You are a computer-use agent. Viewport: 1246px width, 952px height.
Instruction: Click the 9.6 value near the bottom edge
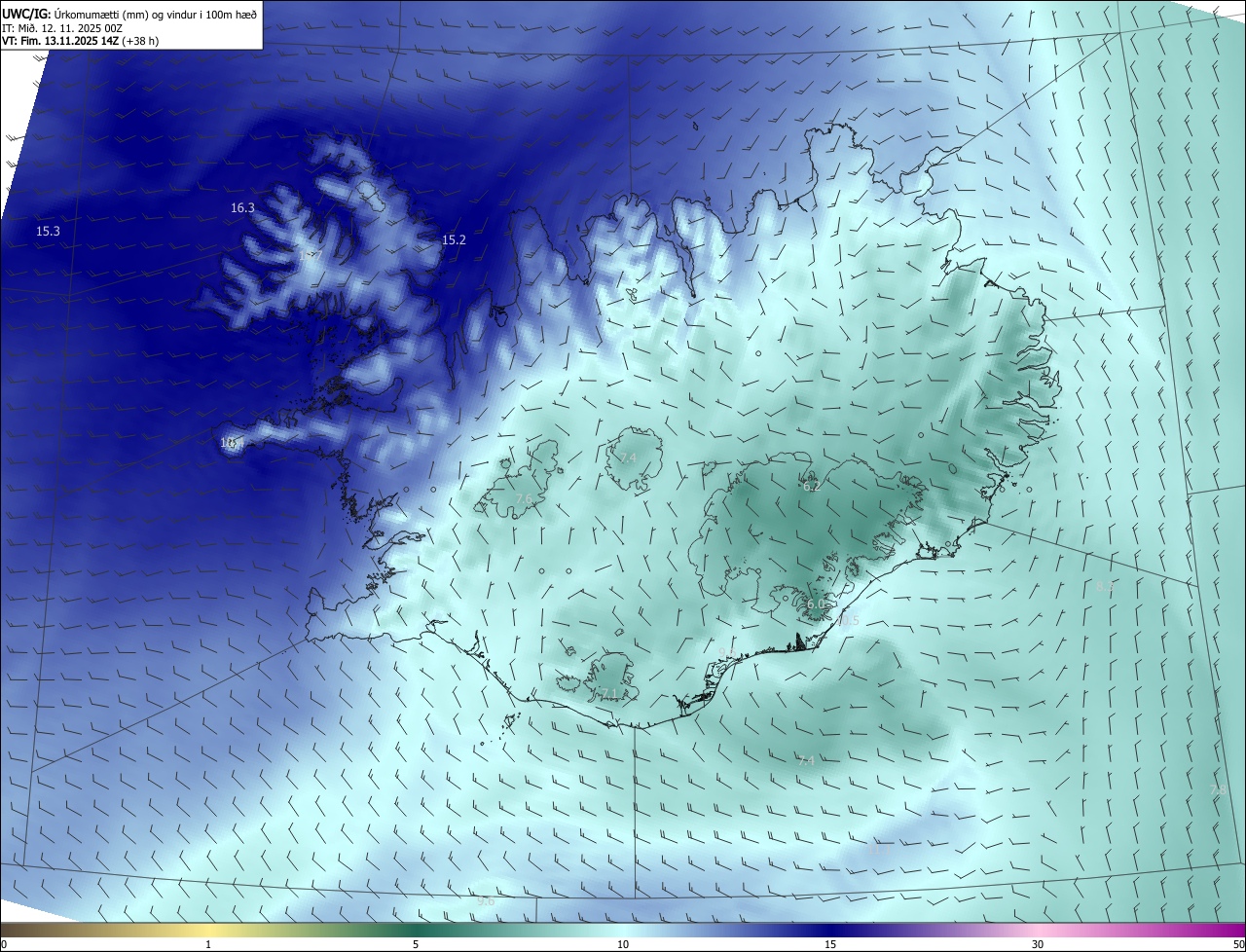click(486, 901)
